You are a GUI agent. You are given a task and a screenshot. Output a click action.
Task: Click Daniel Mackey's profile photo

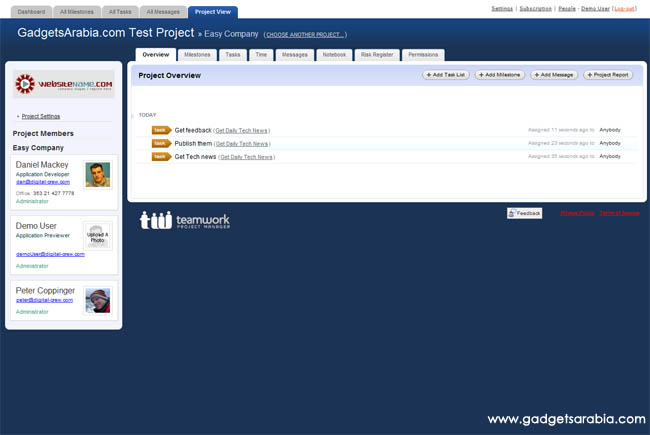tap(98, 175)
